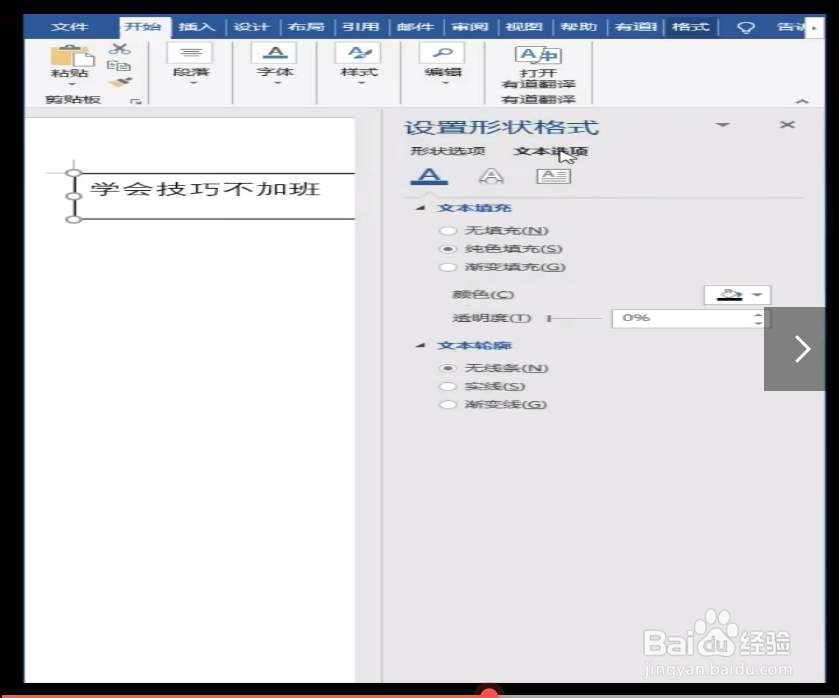Collapse the ribbon with the caret
This screenshot has width=839, height=698.
[802, 101]
